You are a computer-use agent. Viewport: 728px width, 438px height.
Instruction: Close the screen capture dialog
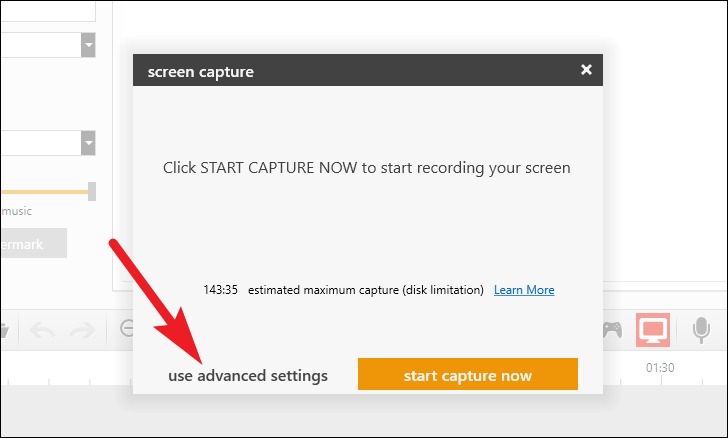tap(586, 70)
